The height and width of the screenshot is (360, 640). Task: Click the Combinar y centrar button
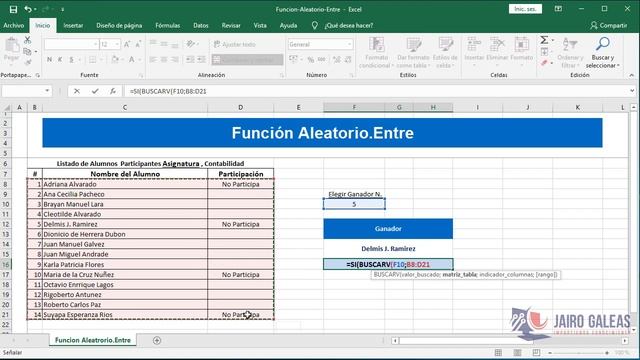247,60
